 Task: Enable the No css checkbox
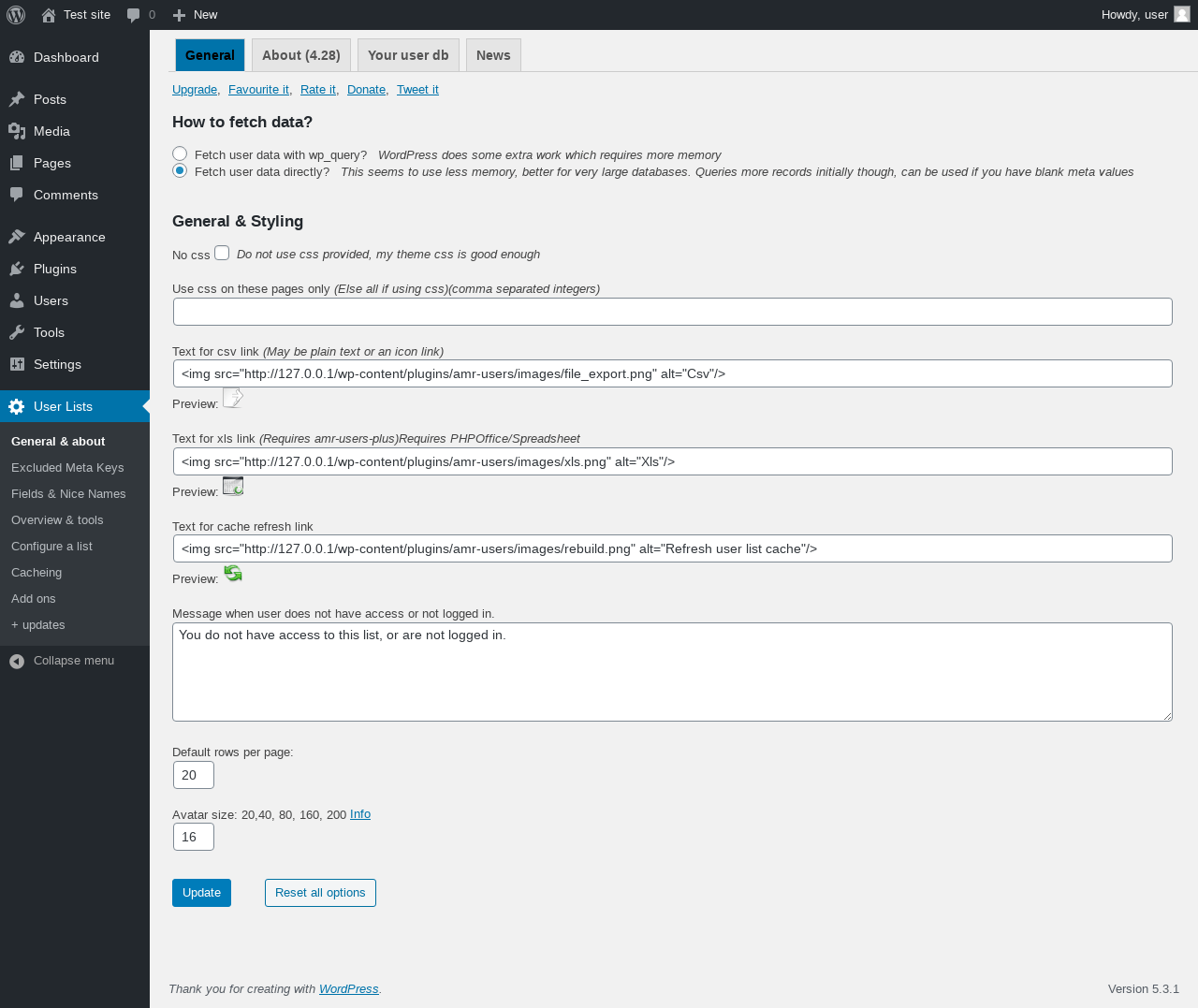coord(222,253)
